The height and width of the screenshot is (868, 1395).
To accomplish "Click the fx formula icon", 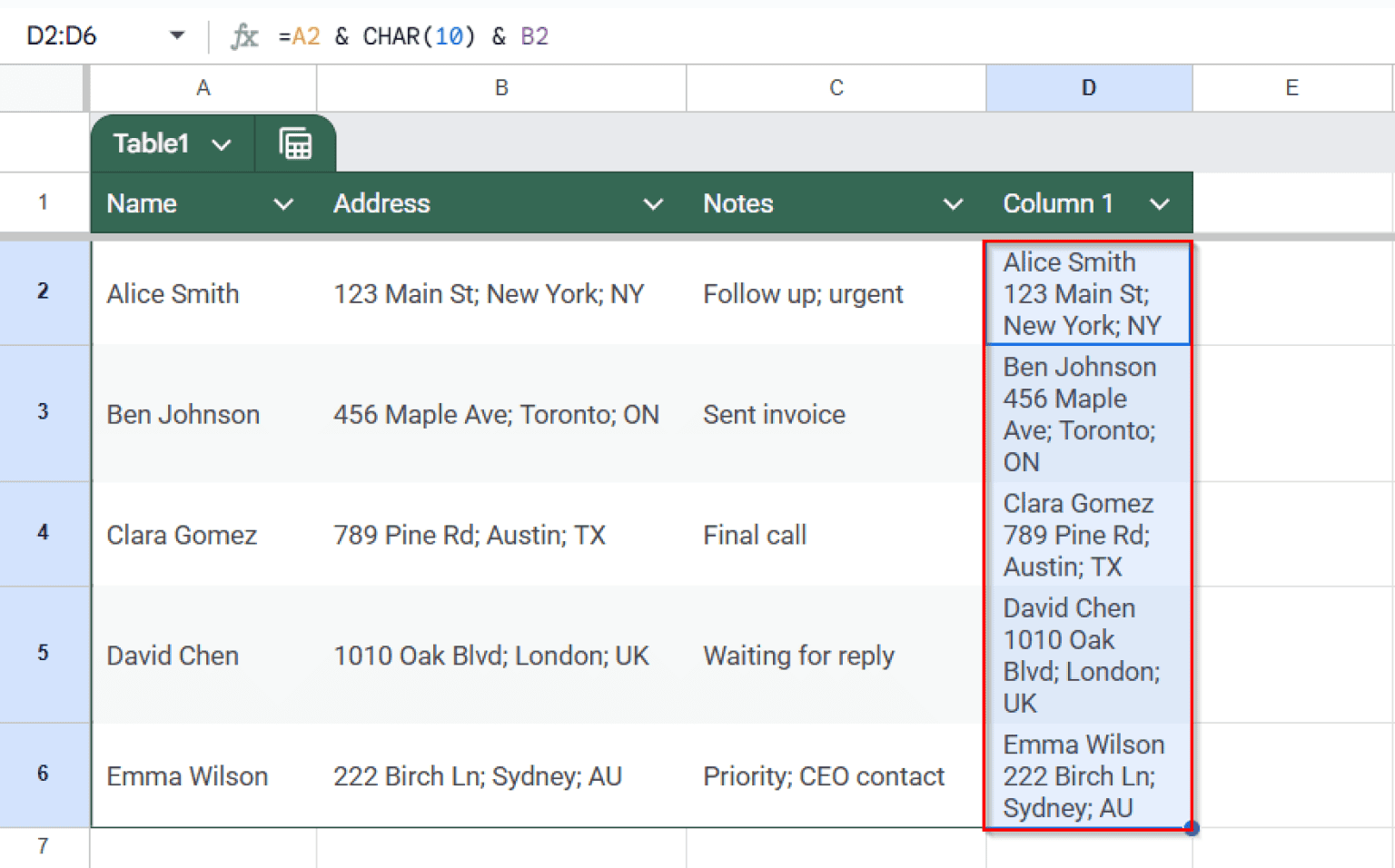I will point(243,35).
